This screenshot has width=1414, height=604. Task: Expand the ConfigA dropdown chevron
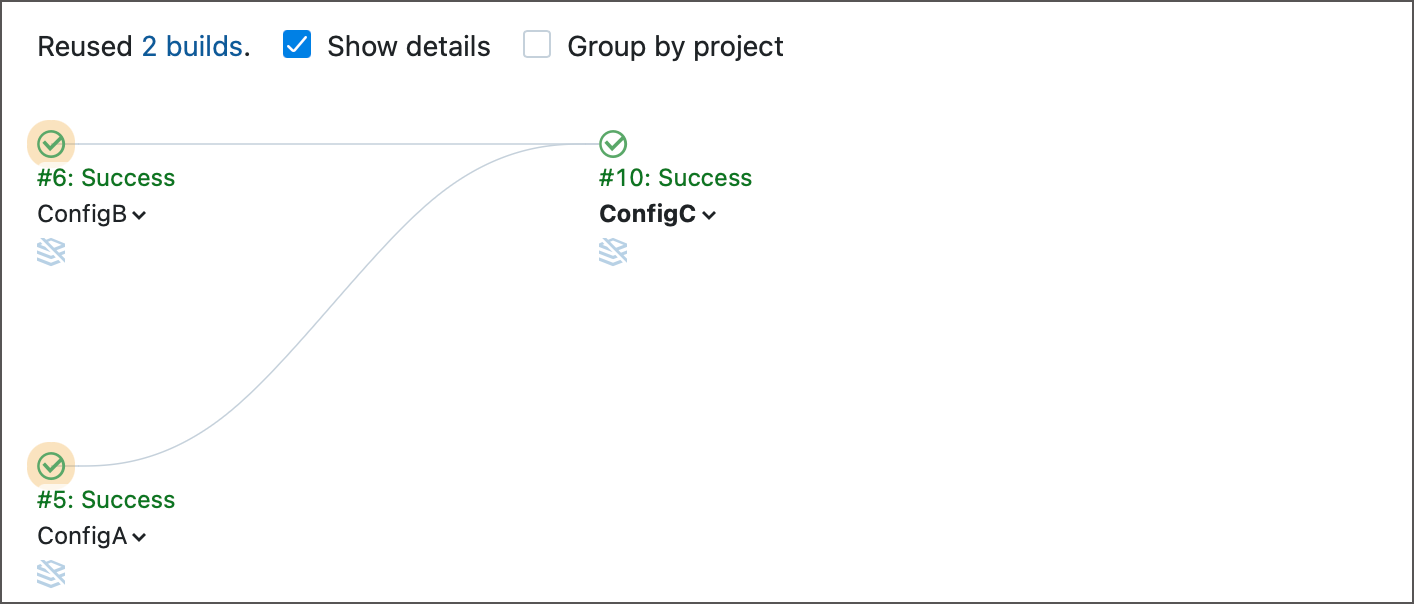coord(140,536)
